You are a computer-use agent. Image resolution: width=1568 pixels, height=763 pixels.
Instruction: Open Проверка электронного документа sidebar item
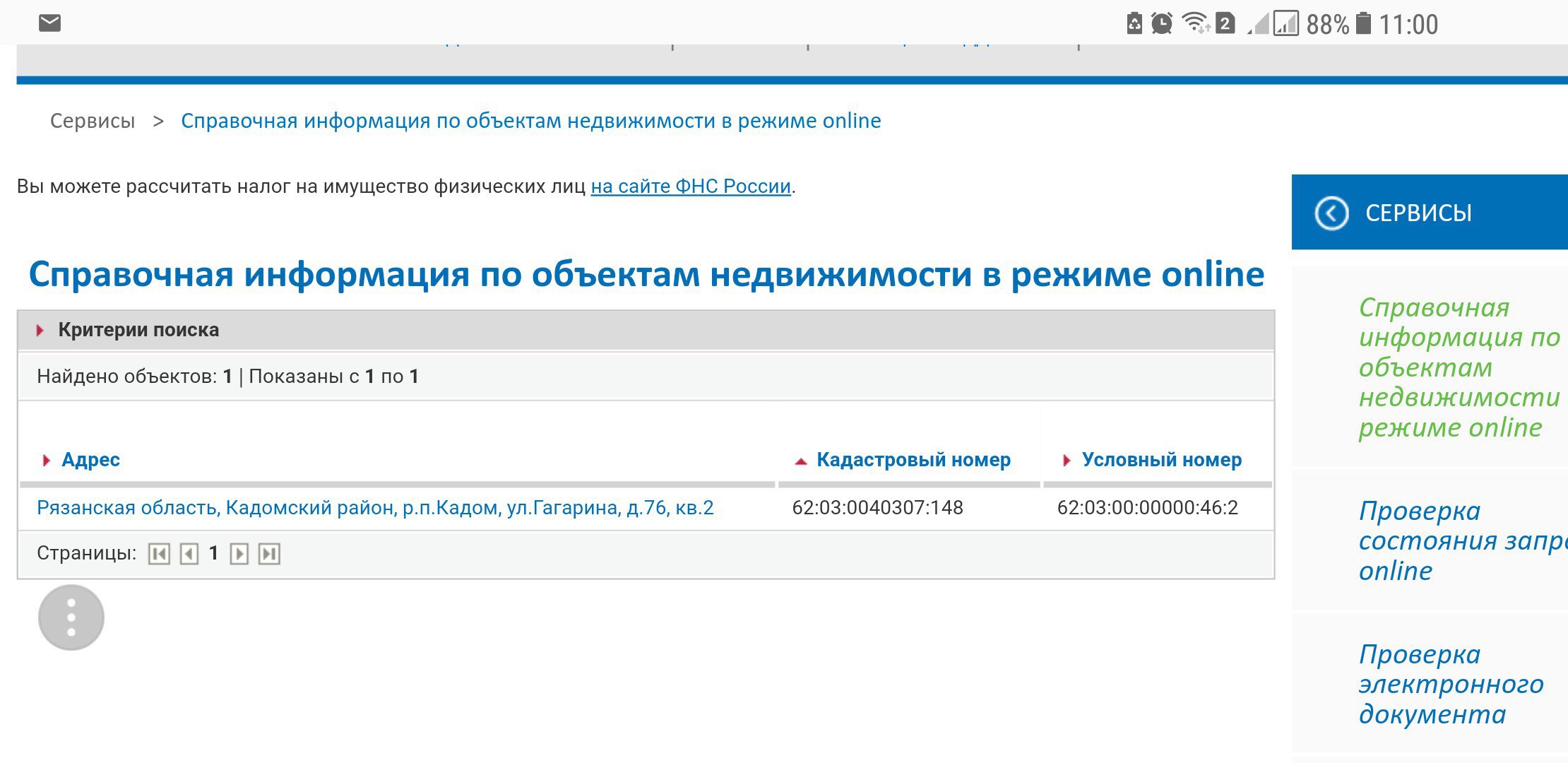point(1451,685)
